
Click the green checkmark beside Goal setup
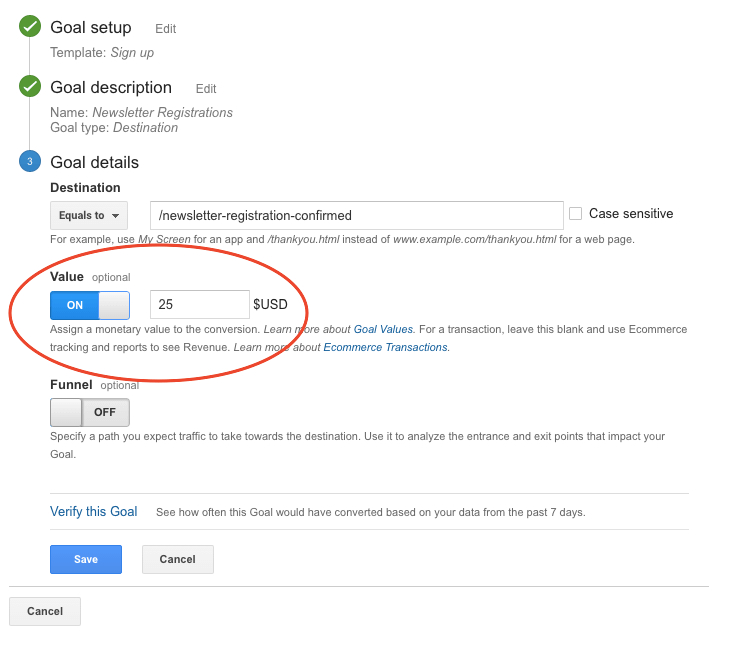click(30, 26)
